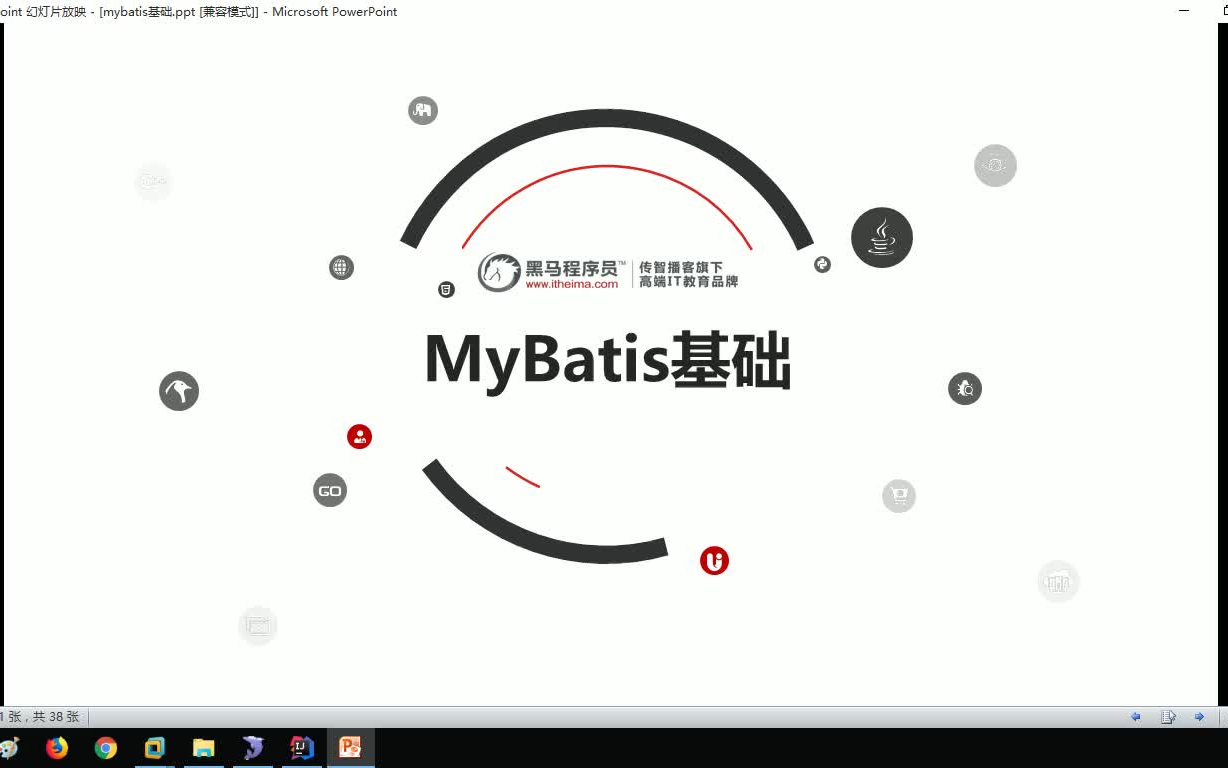Click the eye icon at the top right

994,165
